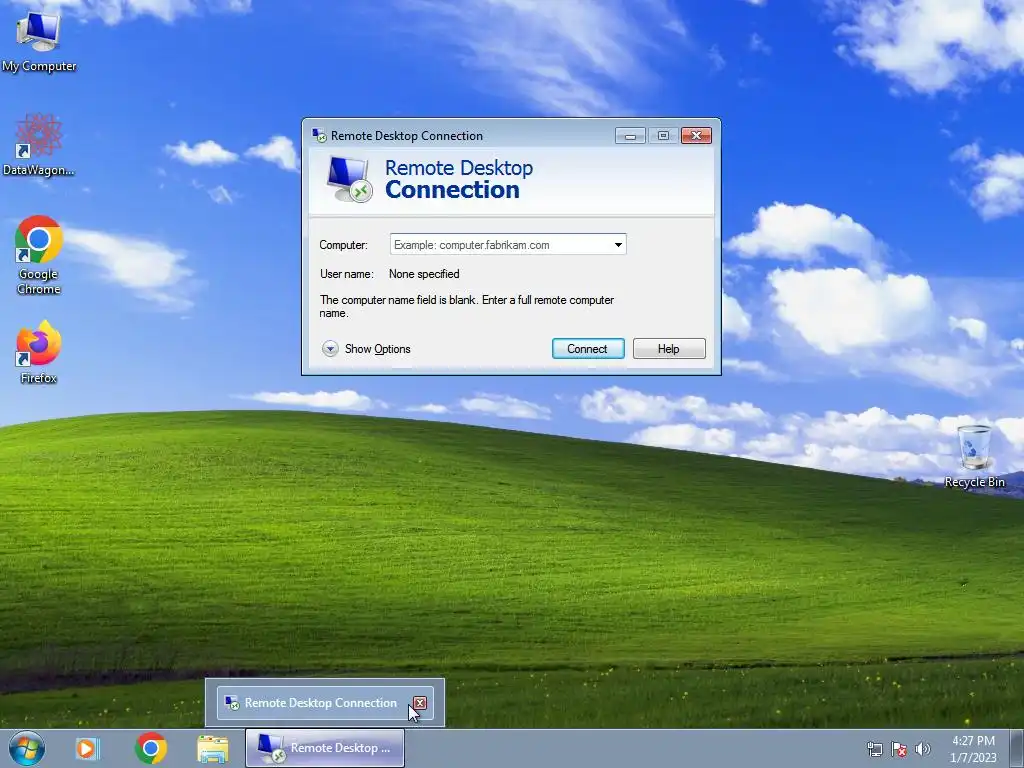Open the Windows Start menu
This screenshot has height=768, width=1024.
point(27,748)
